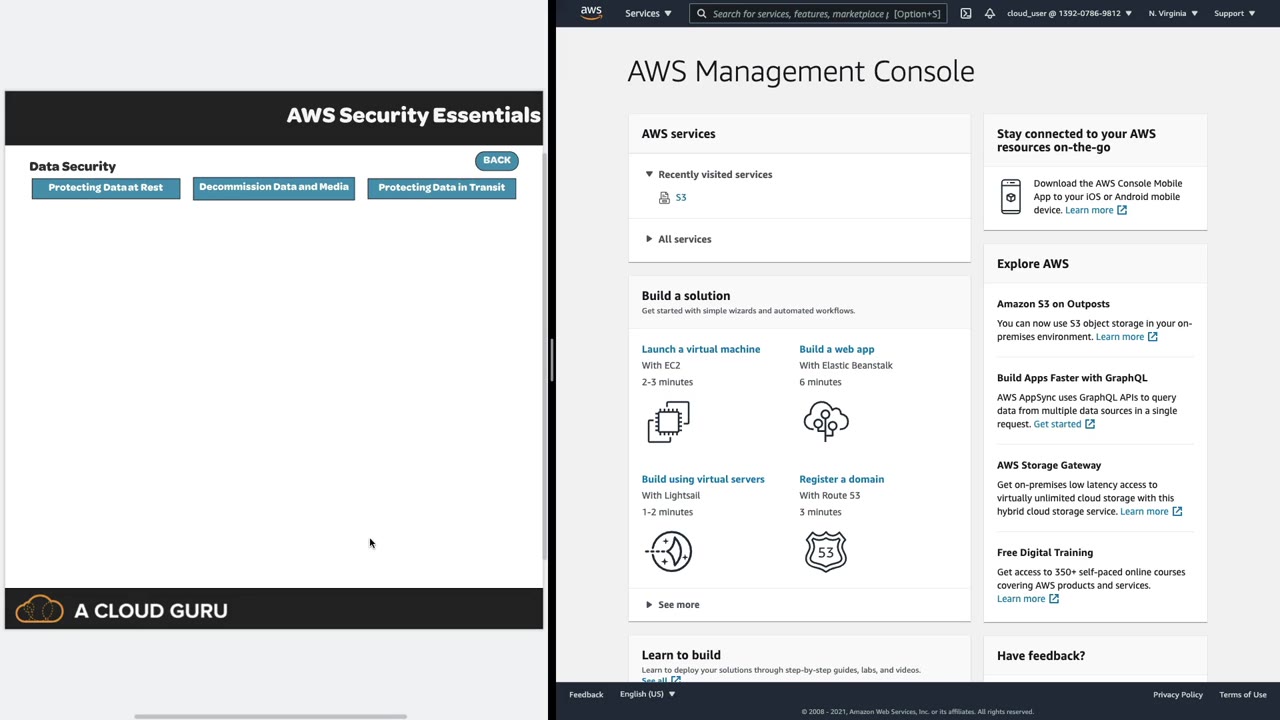This screenshot has height=720, width=1280.
Task: Select the Protecting Data at Rest tab
Action: 106,188
